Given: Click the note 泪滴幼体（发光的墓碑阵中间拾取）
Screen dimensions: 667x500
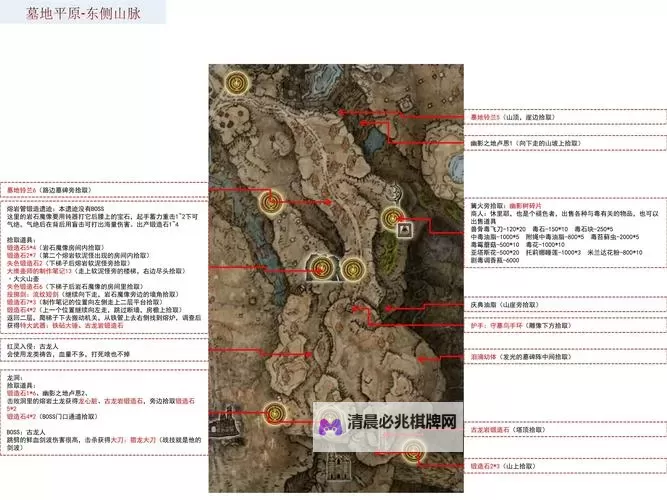Looking at the screenshot, I should click(x=521, y=357).
